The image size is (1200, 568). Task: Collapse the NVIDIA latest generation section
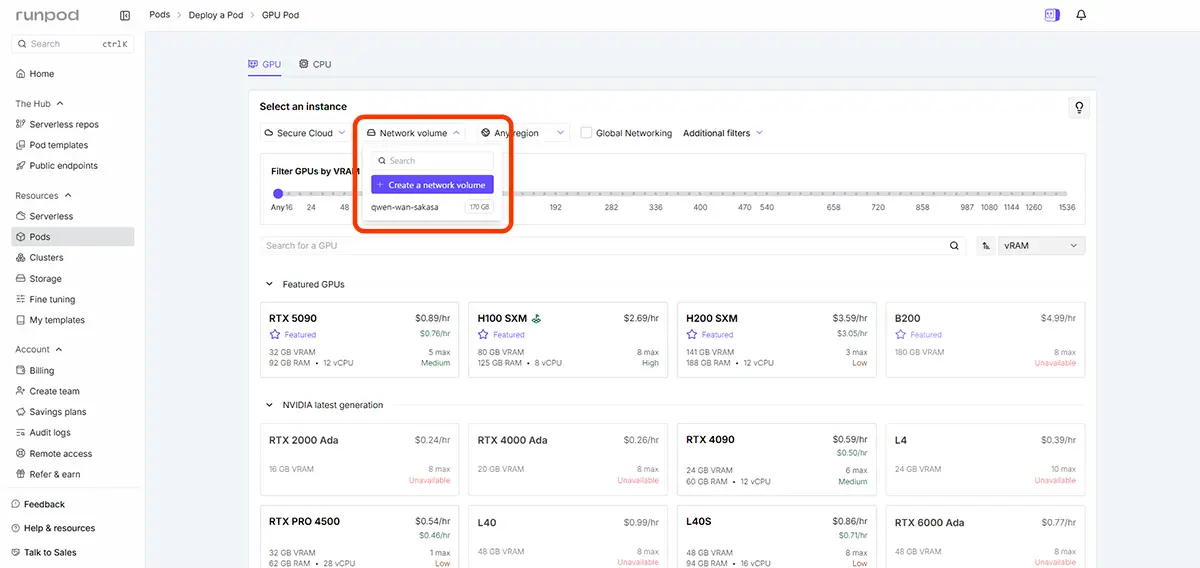[269, 405]
